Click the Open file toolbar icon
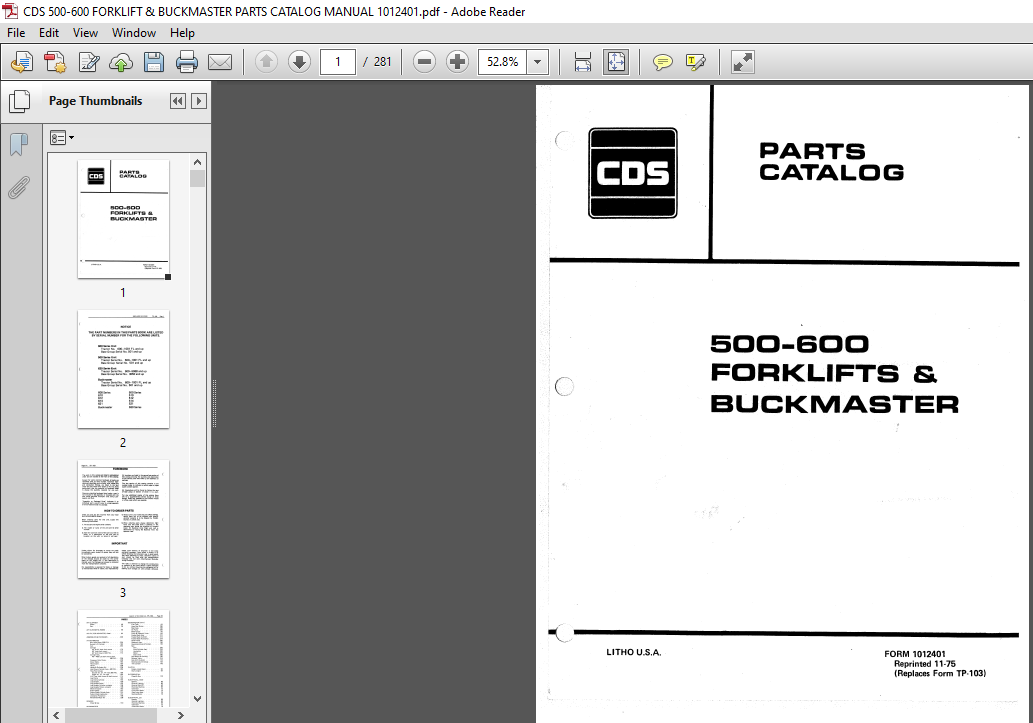This screenshot has width=1033, height=723. [22, 63]
